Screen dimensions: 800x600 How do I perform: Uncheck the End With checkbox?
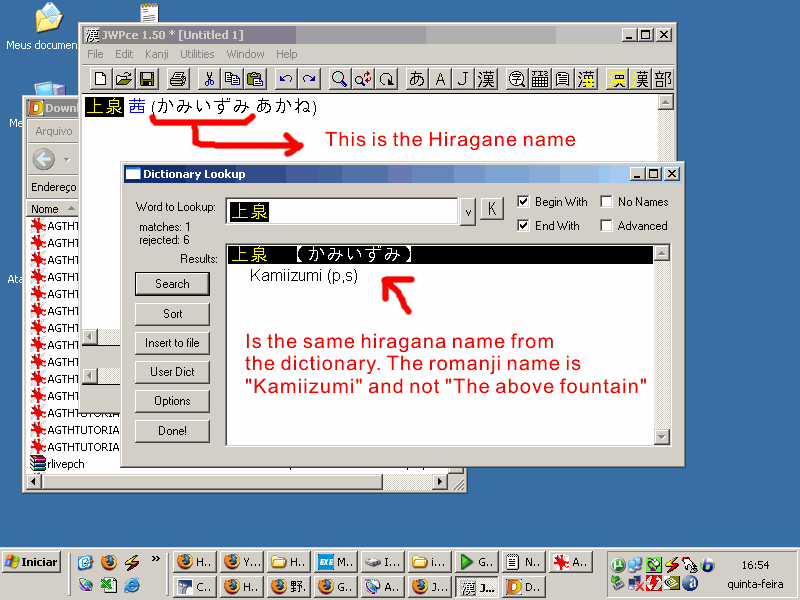(x=523, y=225)
